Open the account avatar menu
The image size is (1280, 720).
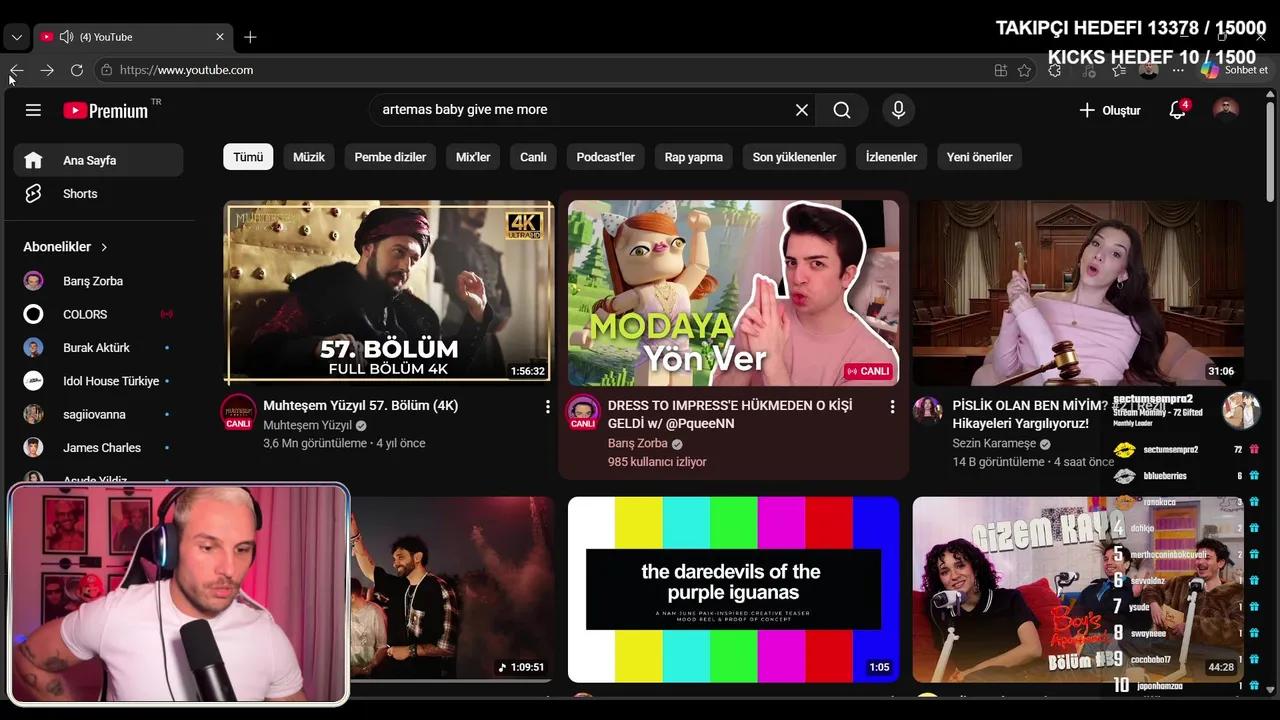(x=1225, y=110)
